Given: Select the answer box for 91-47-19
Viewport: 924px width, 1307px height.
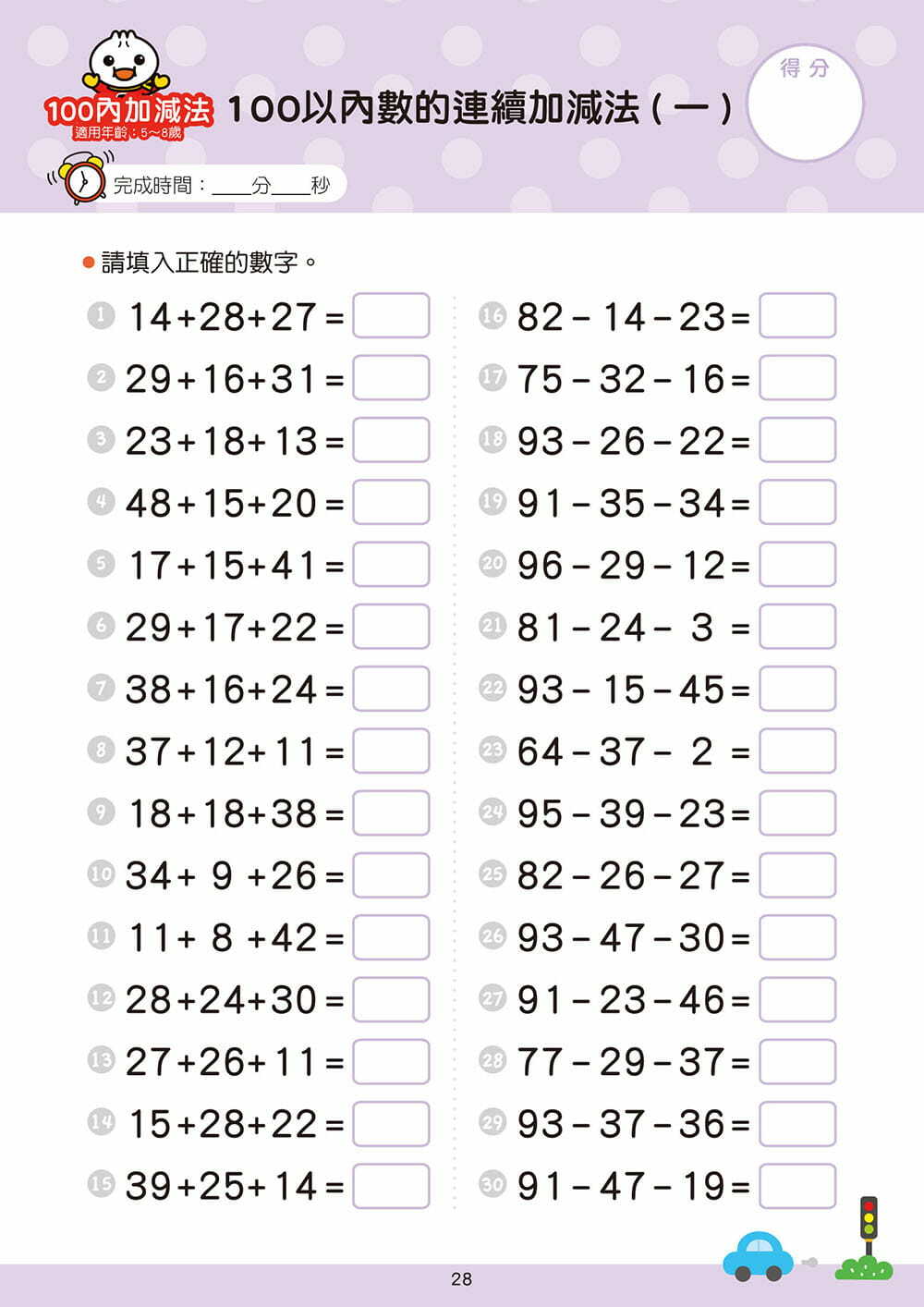Looking at the screenshot, I should click(797, 1186).
